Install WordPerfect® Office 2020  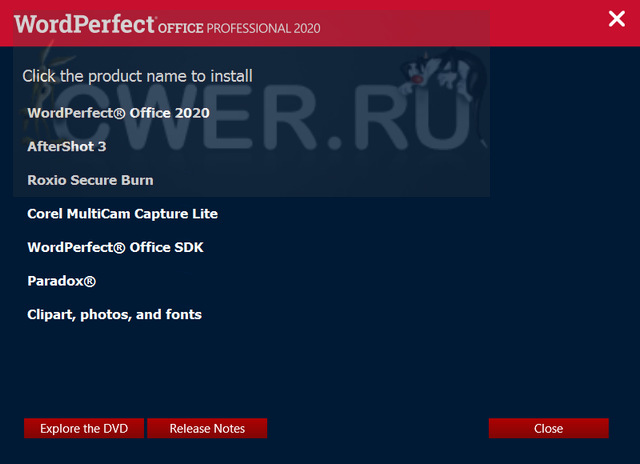[118, 113]
